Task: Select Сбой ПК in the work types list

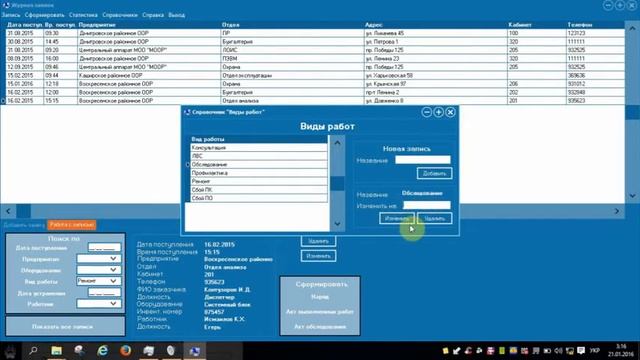Action: 259,190
